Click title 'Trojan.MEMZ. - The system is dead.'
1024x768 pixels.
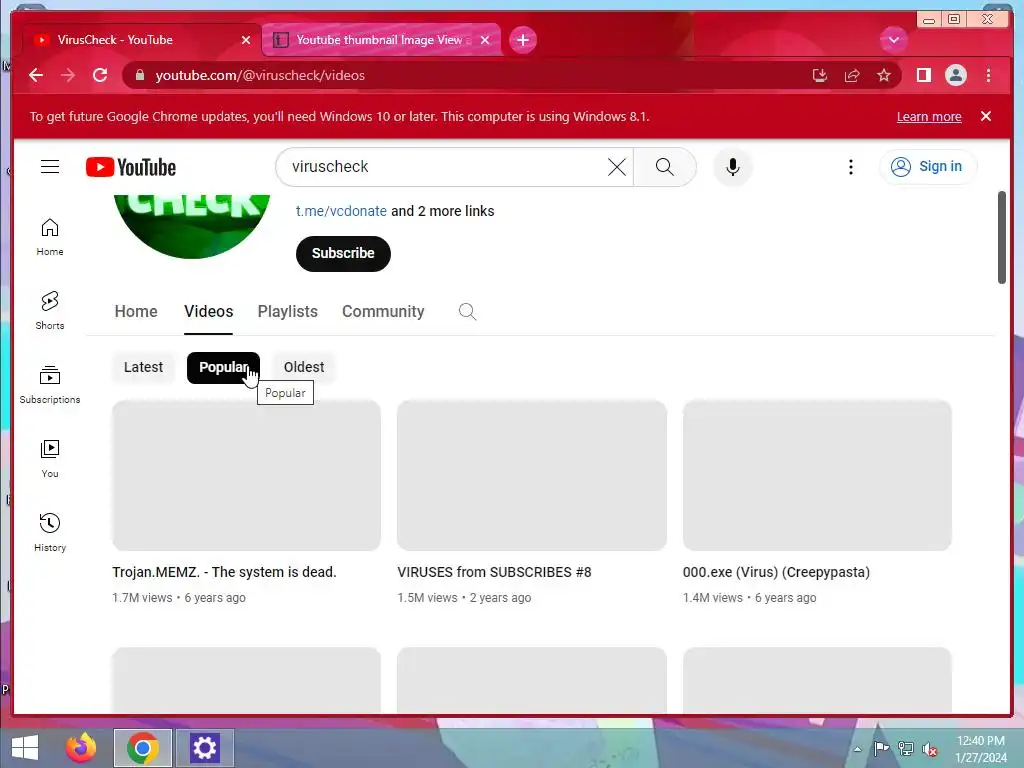coord(224,572)
